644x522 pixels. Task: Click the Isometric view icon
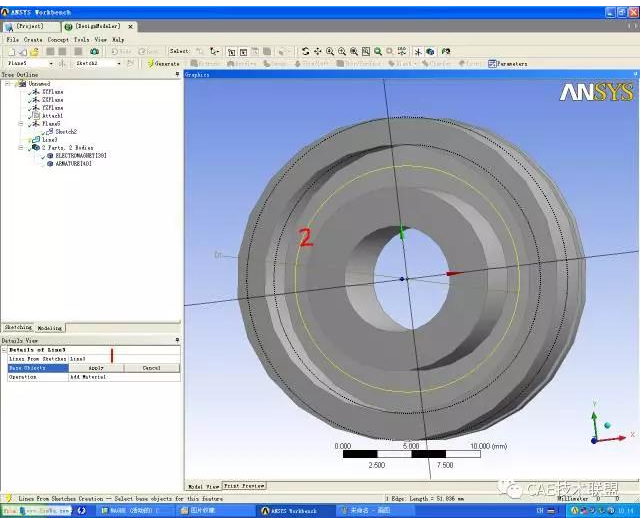(x=402, y=52)
